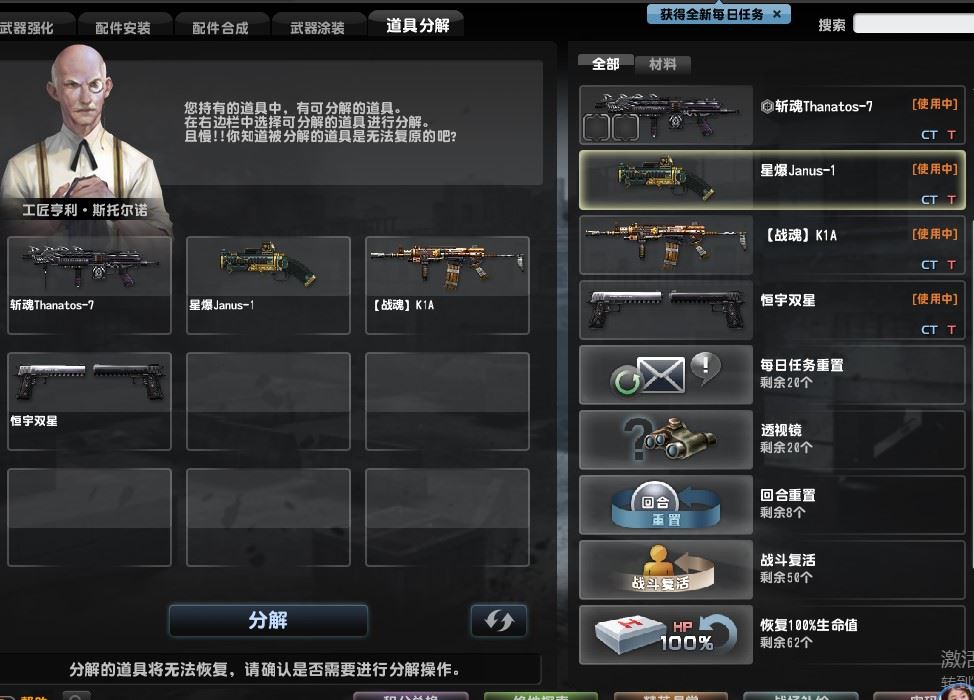The height and width of the screenshot is (700, 974).
Task: Click the 分解 decompose button
Action: point(268,620)
